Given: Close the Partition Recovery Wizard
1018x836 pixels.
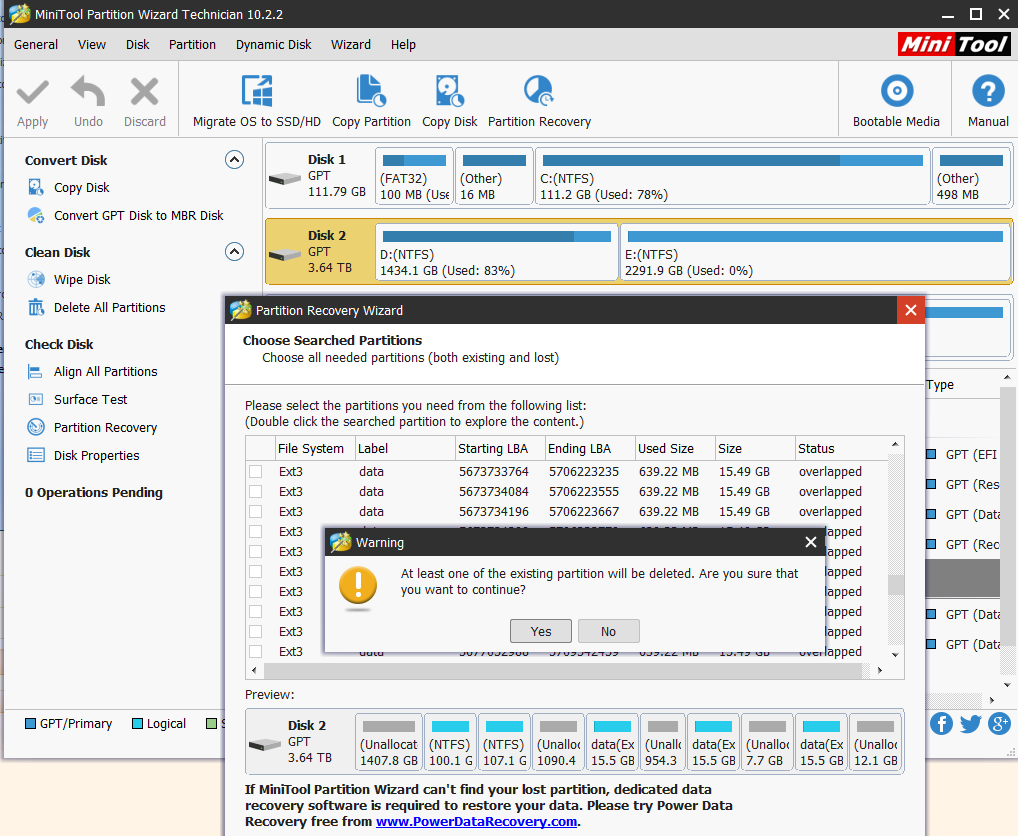Looking at the screenshot, I should coord(911,310).
